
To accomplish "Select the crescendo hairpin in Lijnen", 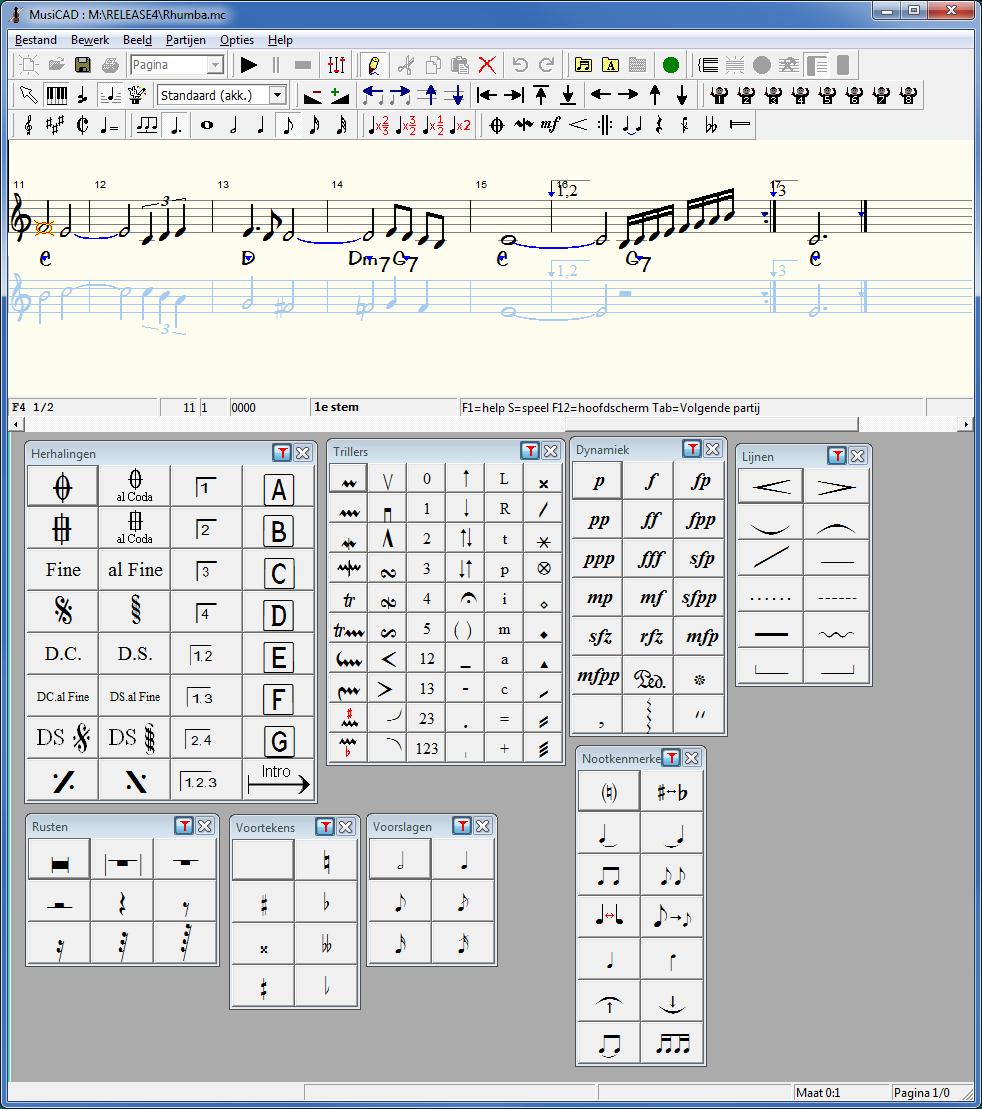I will (771, 487).
